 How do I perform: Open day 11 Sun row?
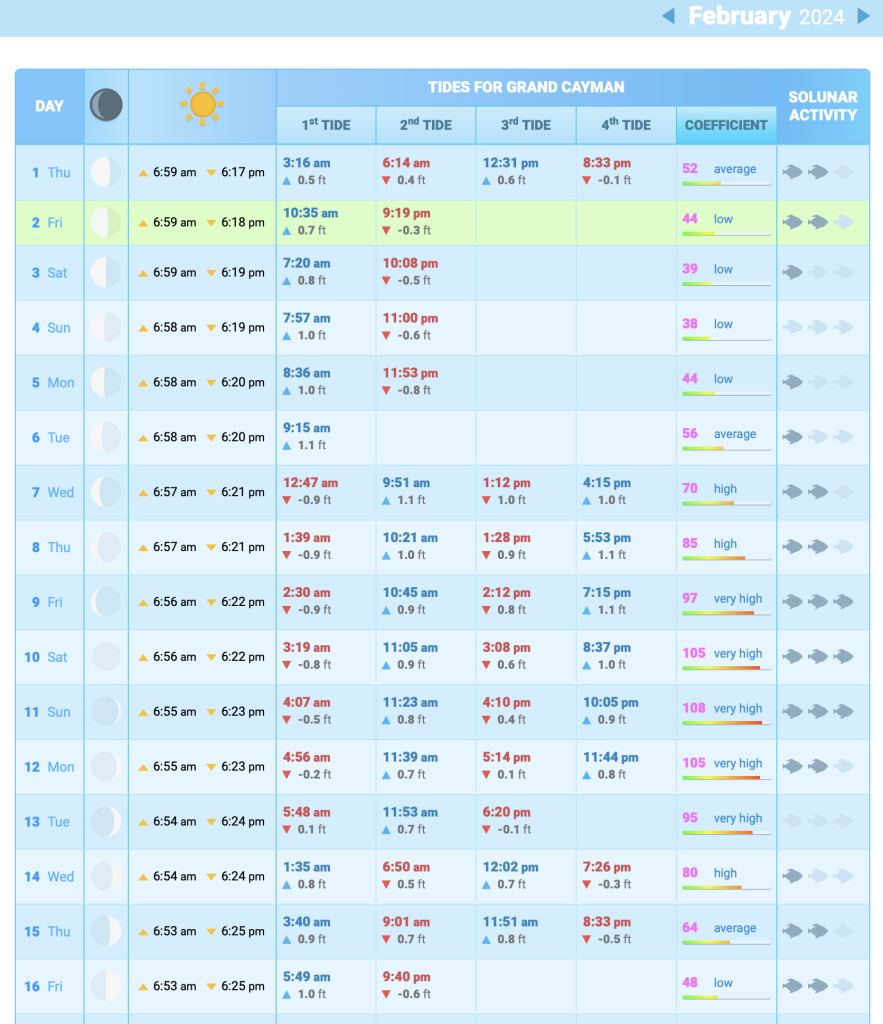tap(48, 712)
